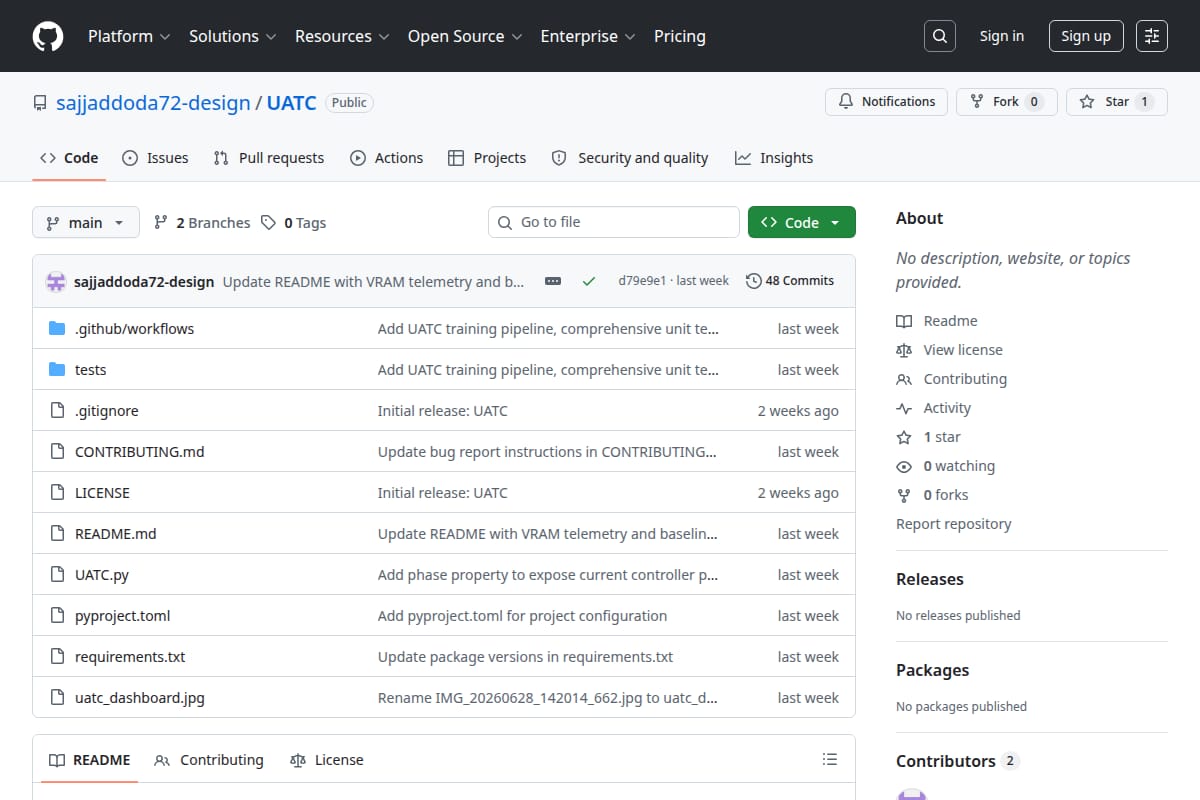Open the main branch selector dropdown
The width and height of the screenshot is (1200, 800).
click(x=85, y=222)
